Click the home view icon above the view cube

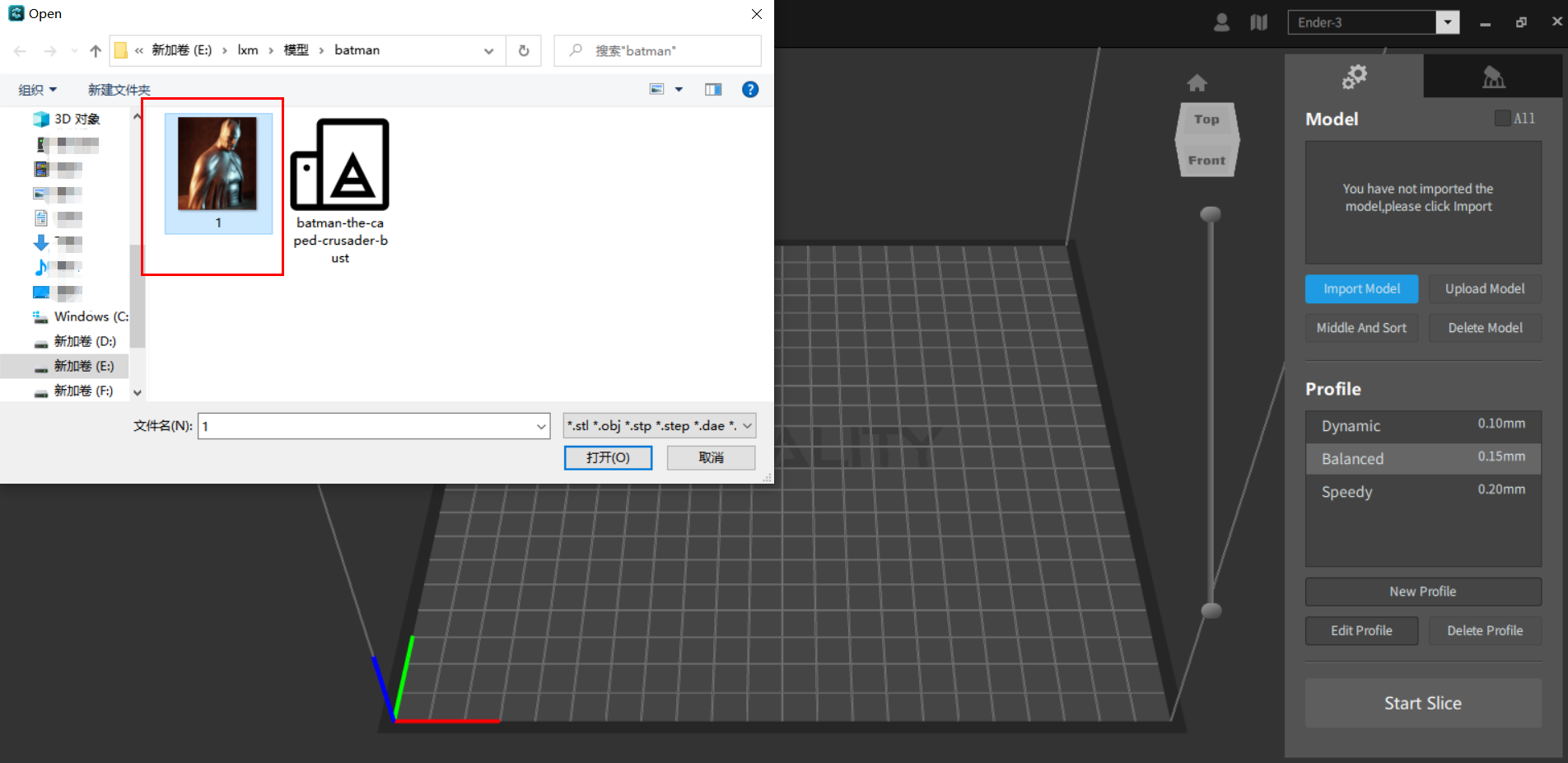click(1197, 82)
